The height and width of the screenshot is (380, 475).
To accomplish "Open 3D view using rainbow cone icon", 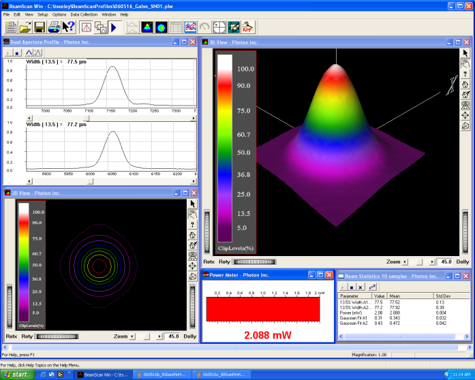I will 147,27.
